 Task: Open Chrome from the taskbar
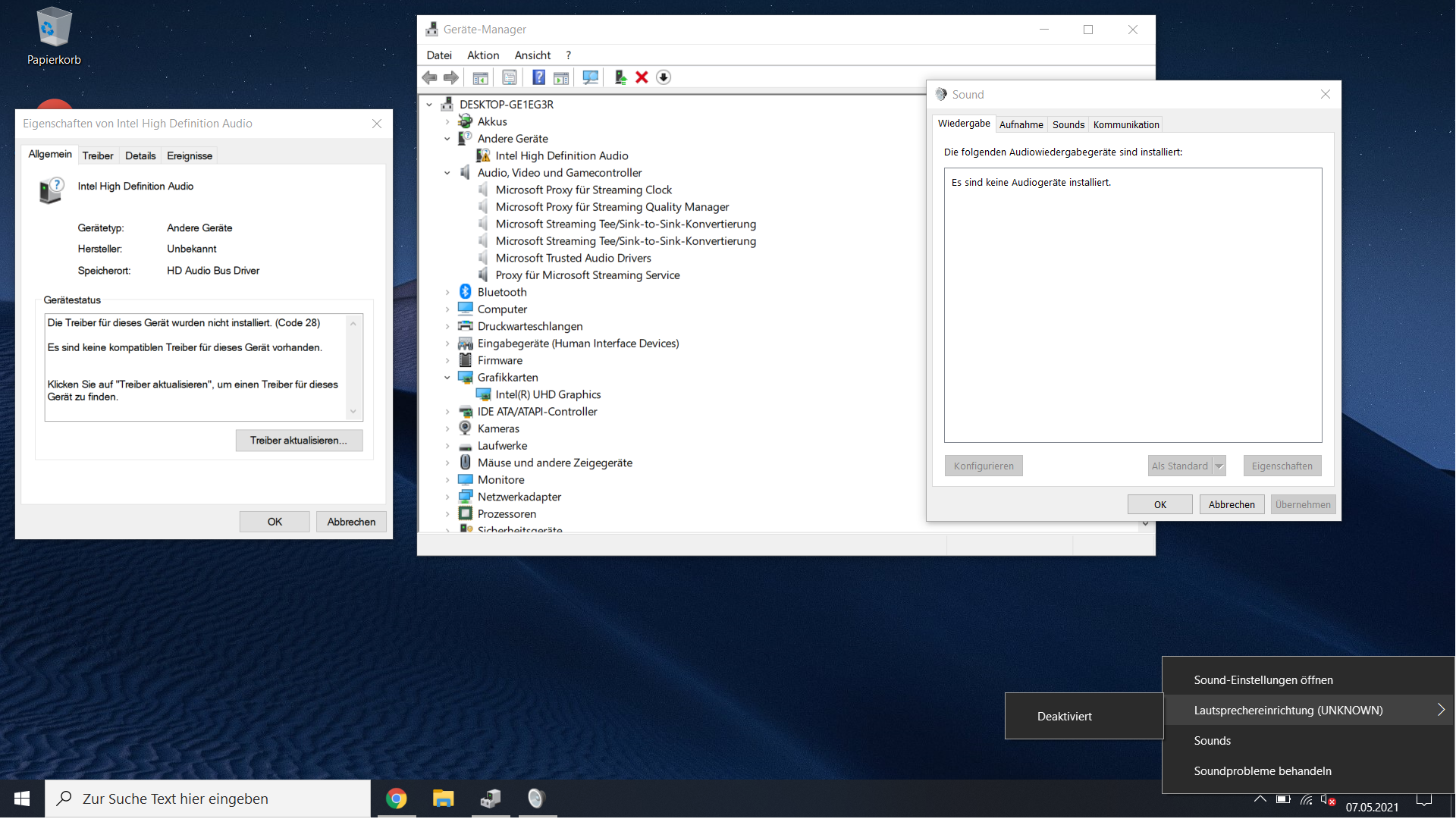pyautogui.click(x=396, y=799)
